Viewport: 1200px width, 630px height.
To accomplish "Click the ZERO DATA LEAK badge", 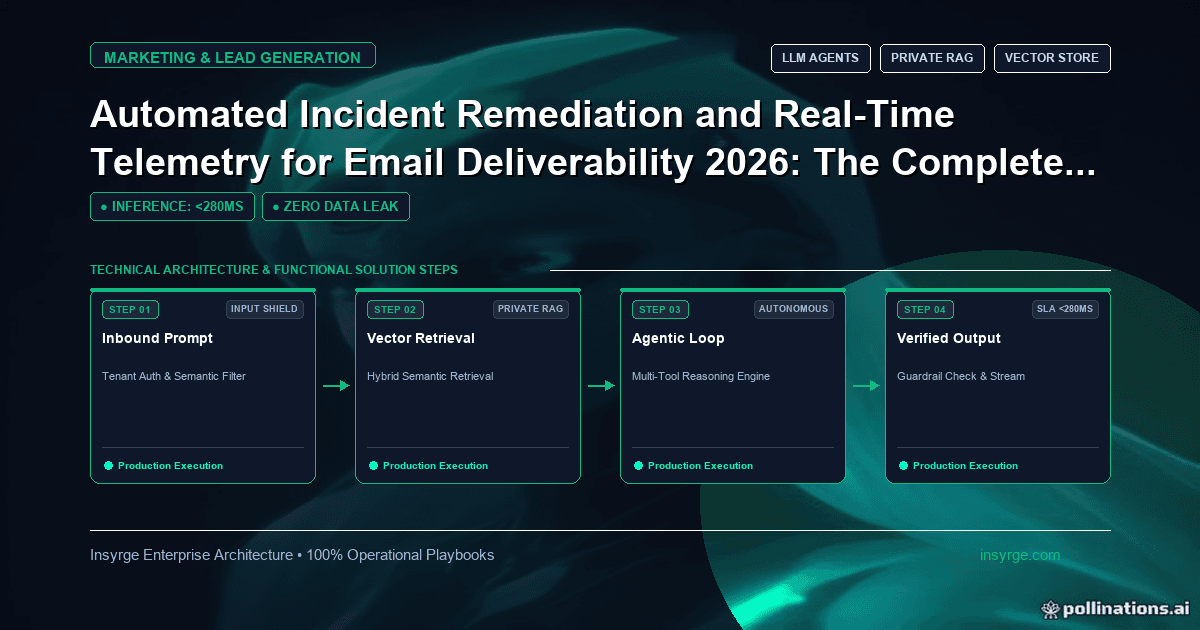I will click(335, 206).
